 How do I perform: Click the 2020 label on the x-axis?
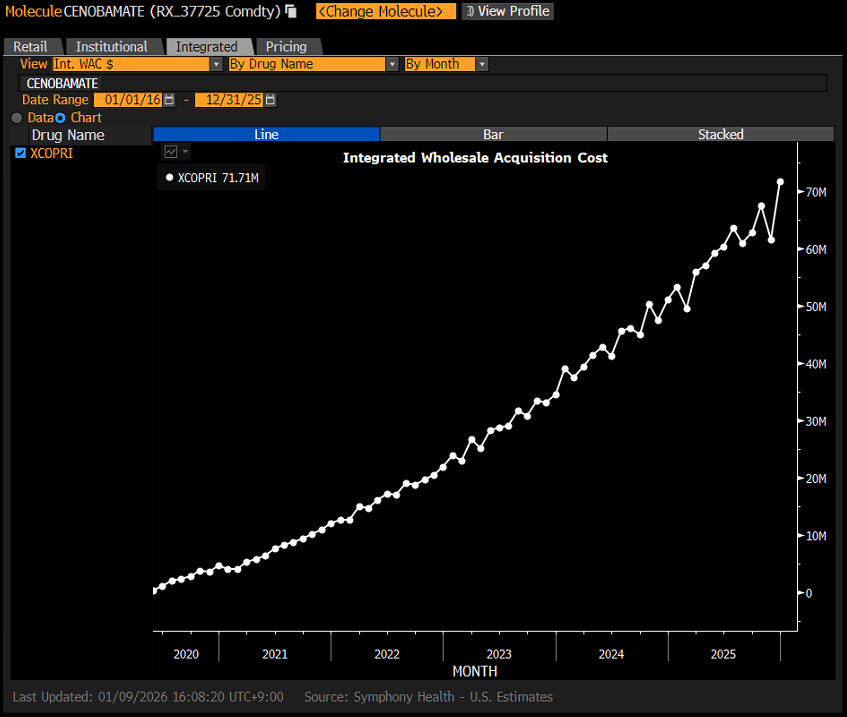tap(186, 654)
